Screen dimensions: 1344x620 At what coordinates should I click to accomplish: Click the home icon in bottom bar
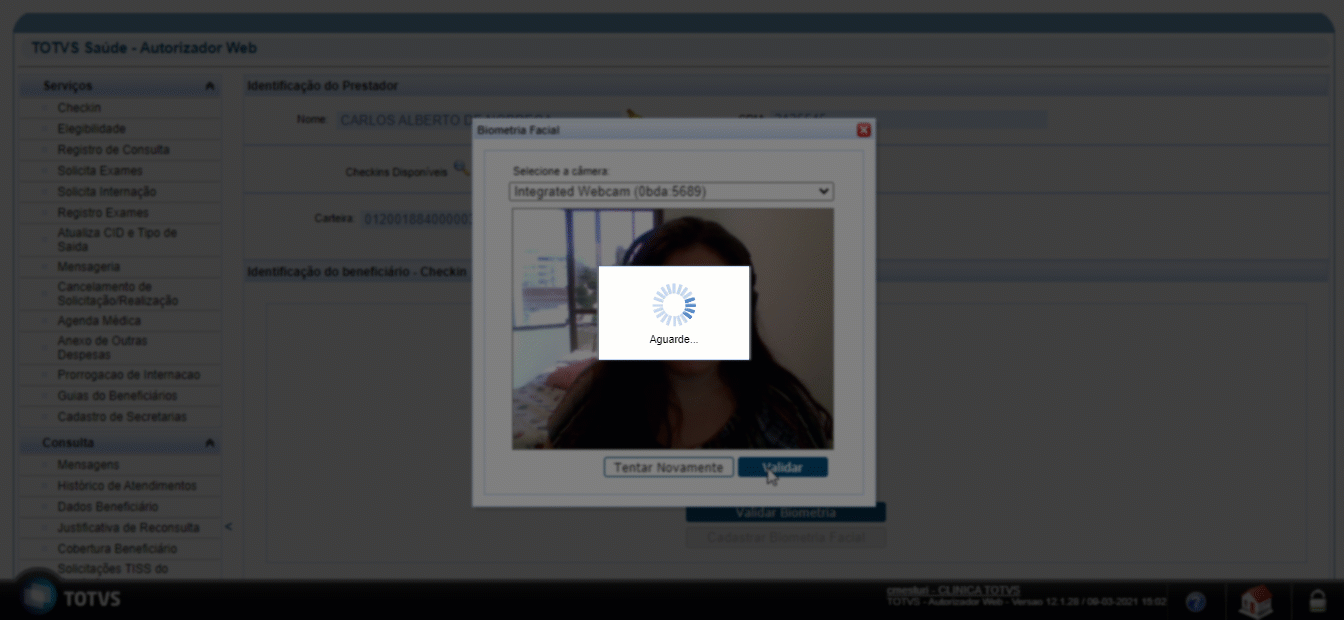1256,600
